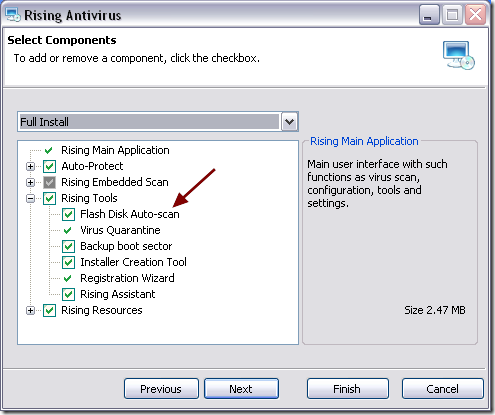This screenshot has height=415, width=495.
Task: Uncheck the Rising Assistant checkbox
Action: (68, 294)
